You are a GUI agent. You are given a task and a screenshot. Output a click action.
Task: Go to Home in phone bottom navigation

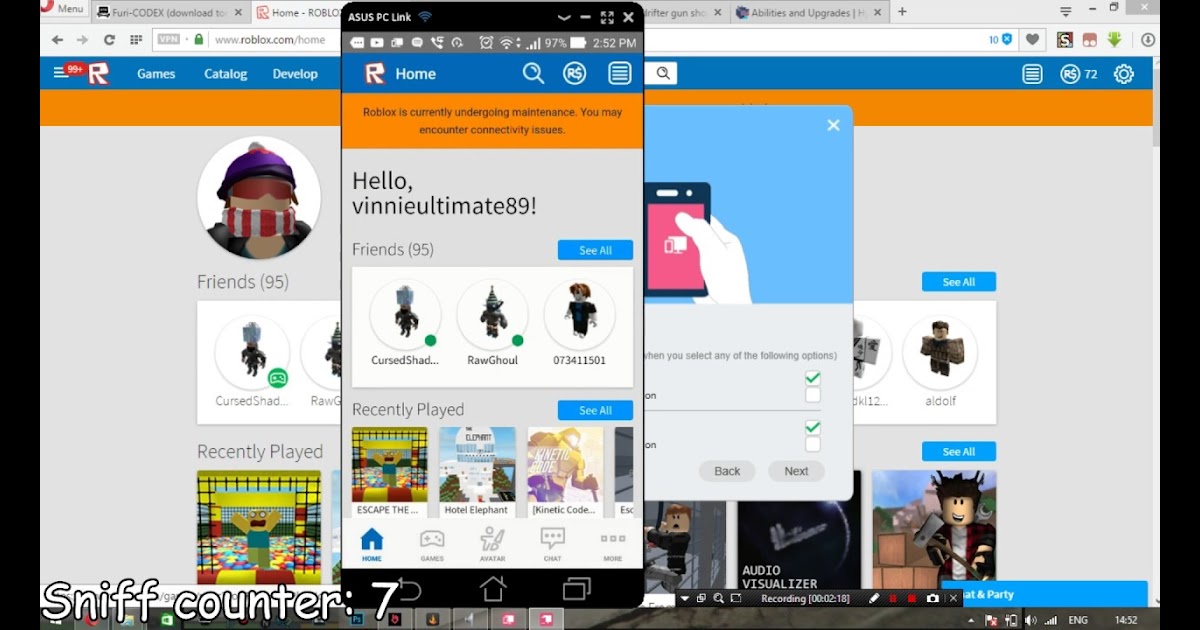[x=372, y=545]
